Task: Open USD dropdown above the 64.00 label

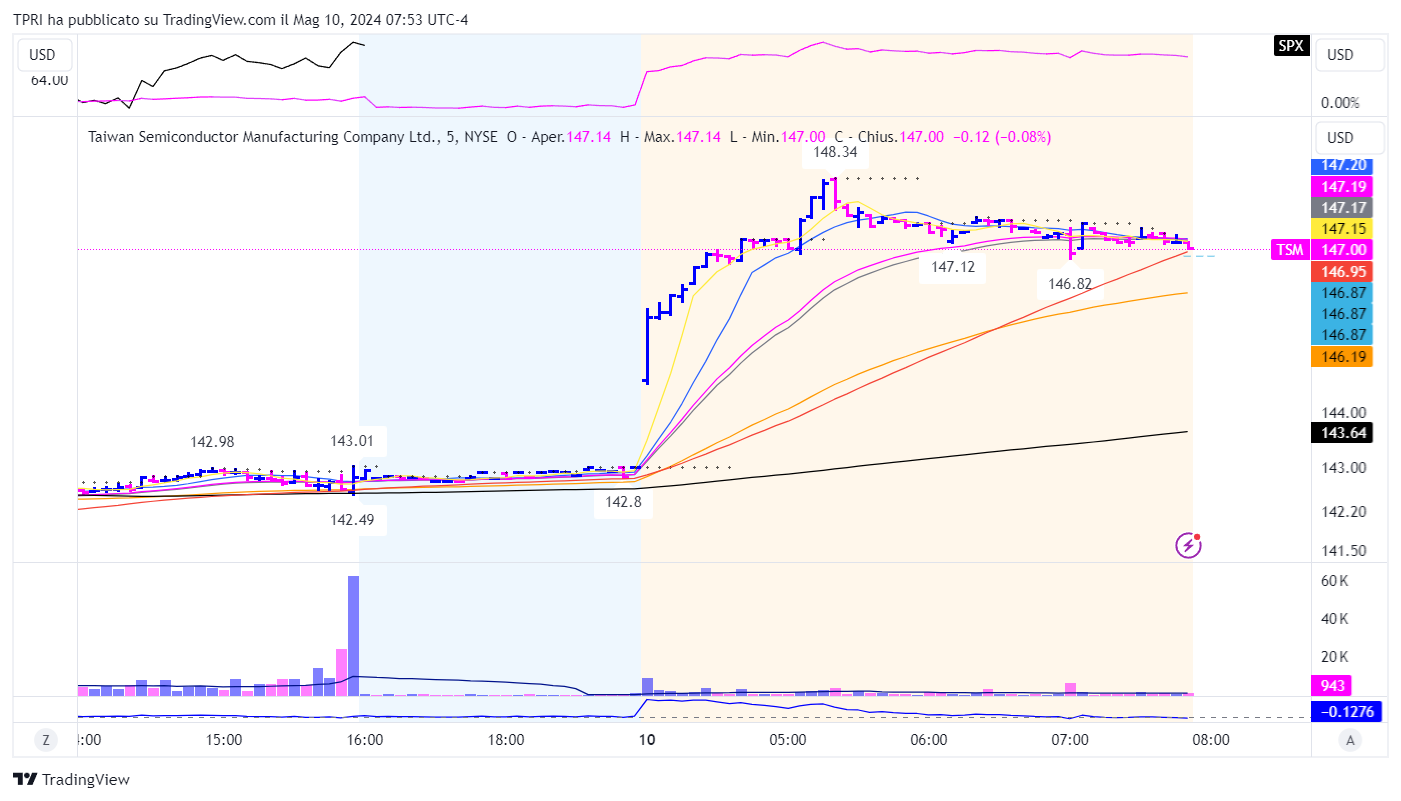Action: 43,55
